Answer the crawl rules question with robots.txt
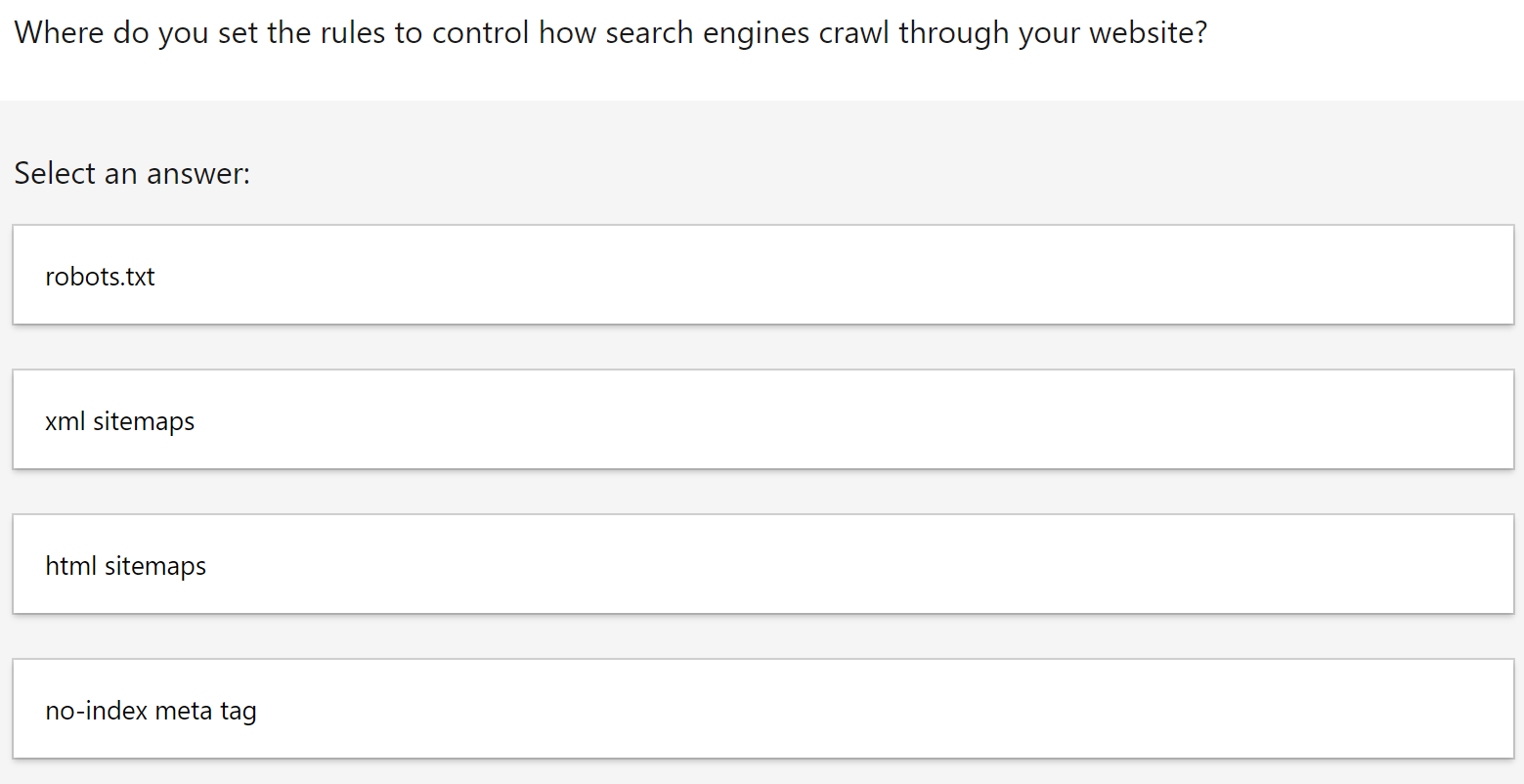Screen dimensions: 1524x784 click(762, 275)
